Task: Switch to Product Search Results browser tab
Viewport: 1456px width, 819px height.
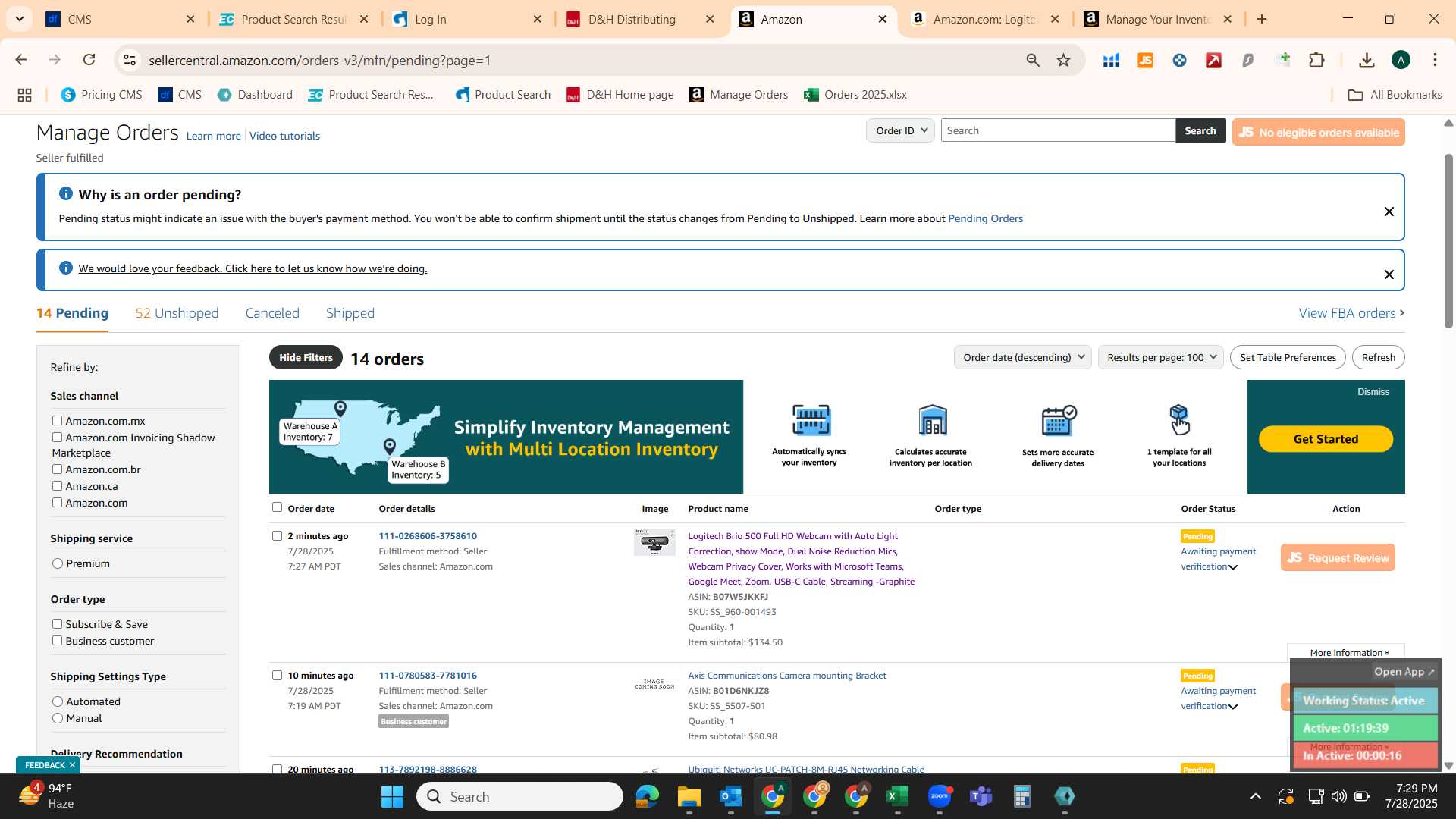Action: pos(293,20)
